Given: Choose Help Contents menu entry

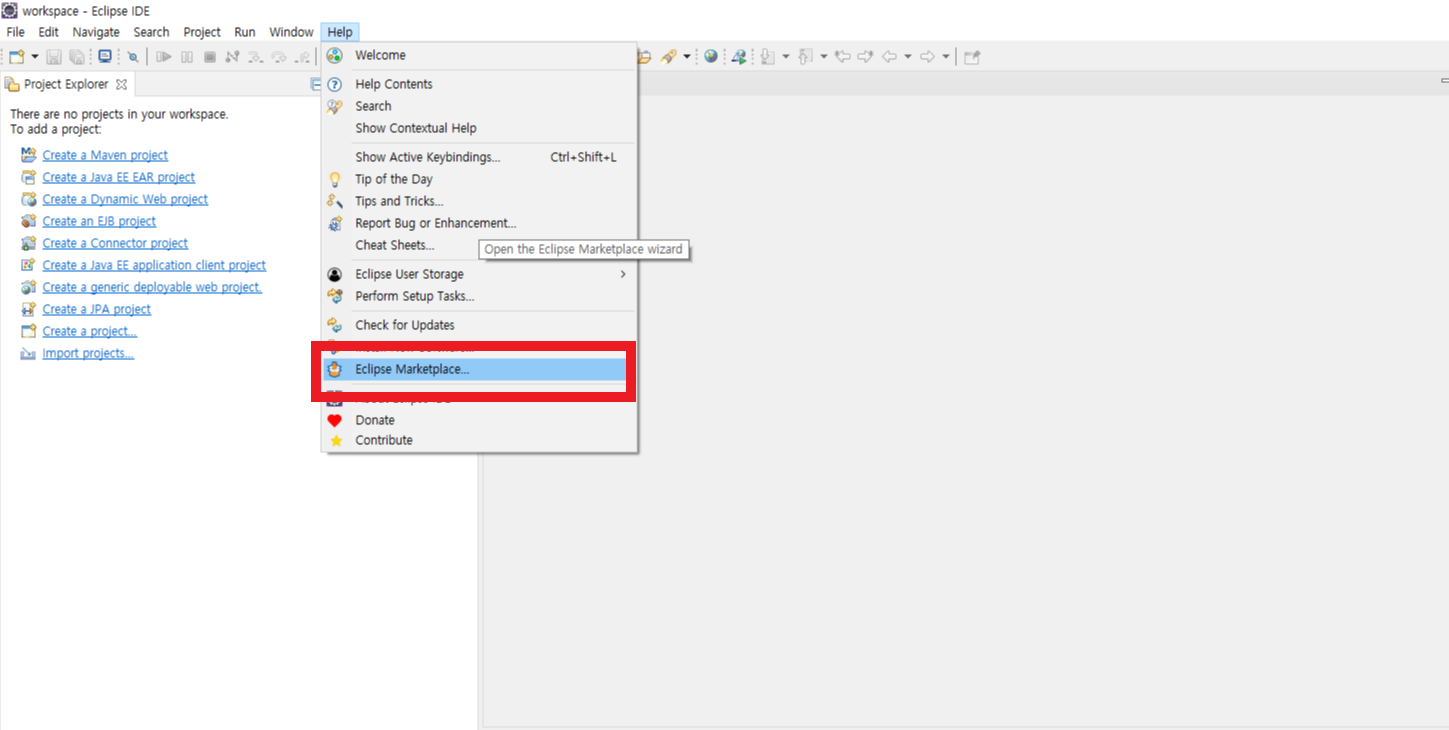Looking at the screenshot, I should tap(479, 84).
